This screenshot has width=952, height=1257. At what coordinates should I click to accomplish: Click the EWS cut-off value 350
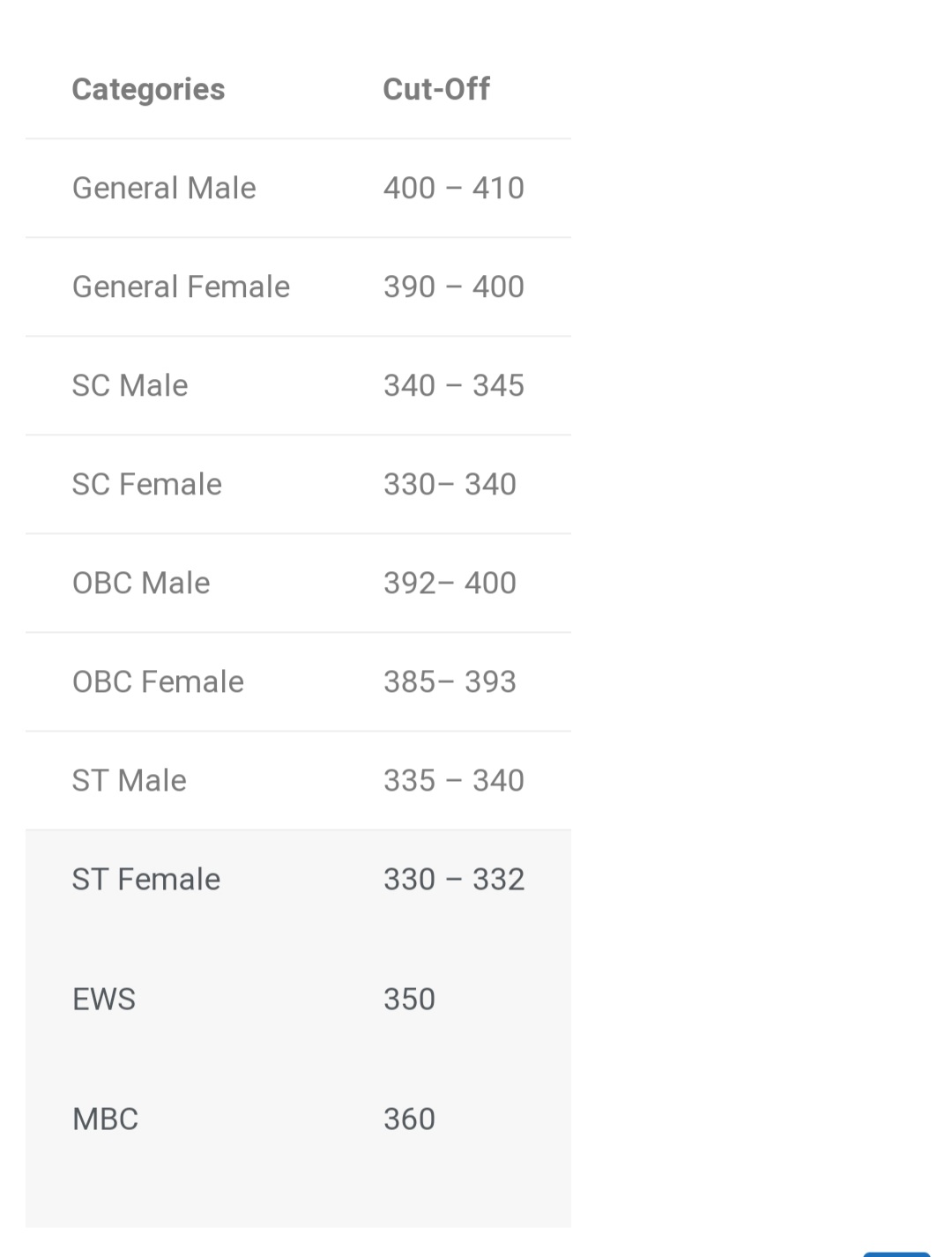coord(409,999)
